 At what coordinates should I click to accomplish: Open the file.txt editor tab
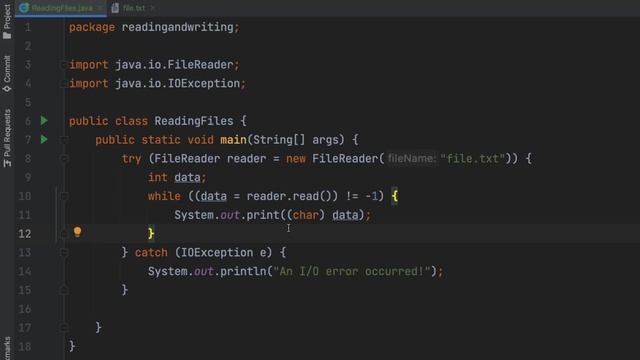pyautogui.click(x=133, y=8)
